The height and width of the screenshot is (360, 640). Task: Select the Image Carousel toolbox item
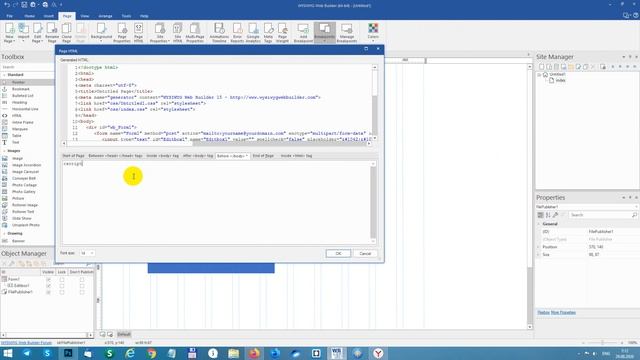[25, 172]
